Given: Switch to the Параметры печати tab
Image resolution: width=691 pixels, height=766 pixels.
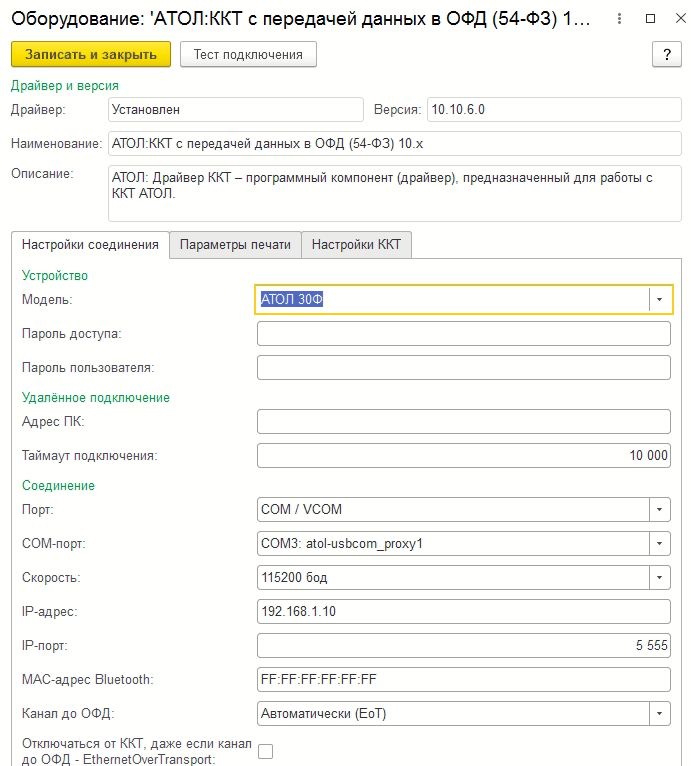Looking at the screenshot, I should pos(235,245).
